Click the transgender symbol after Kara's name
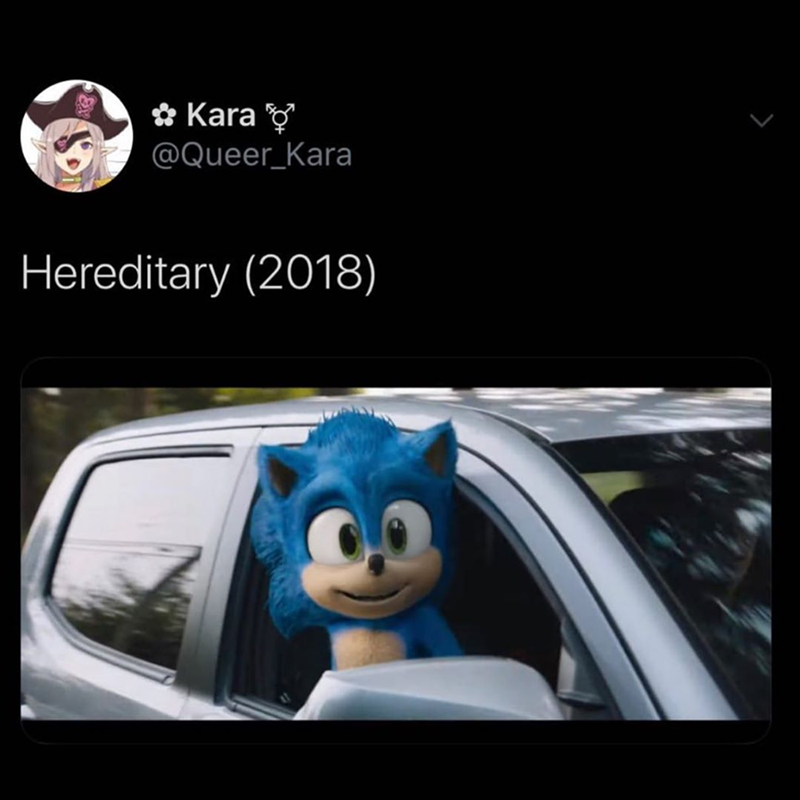 [280, 117]
